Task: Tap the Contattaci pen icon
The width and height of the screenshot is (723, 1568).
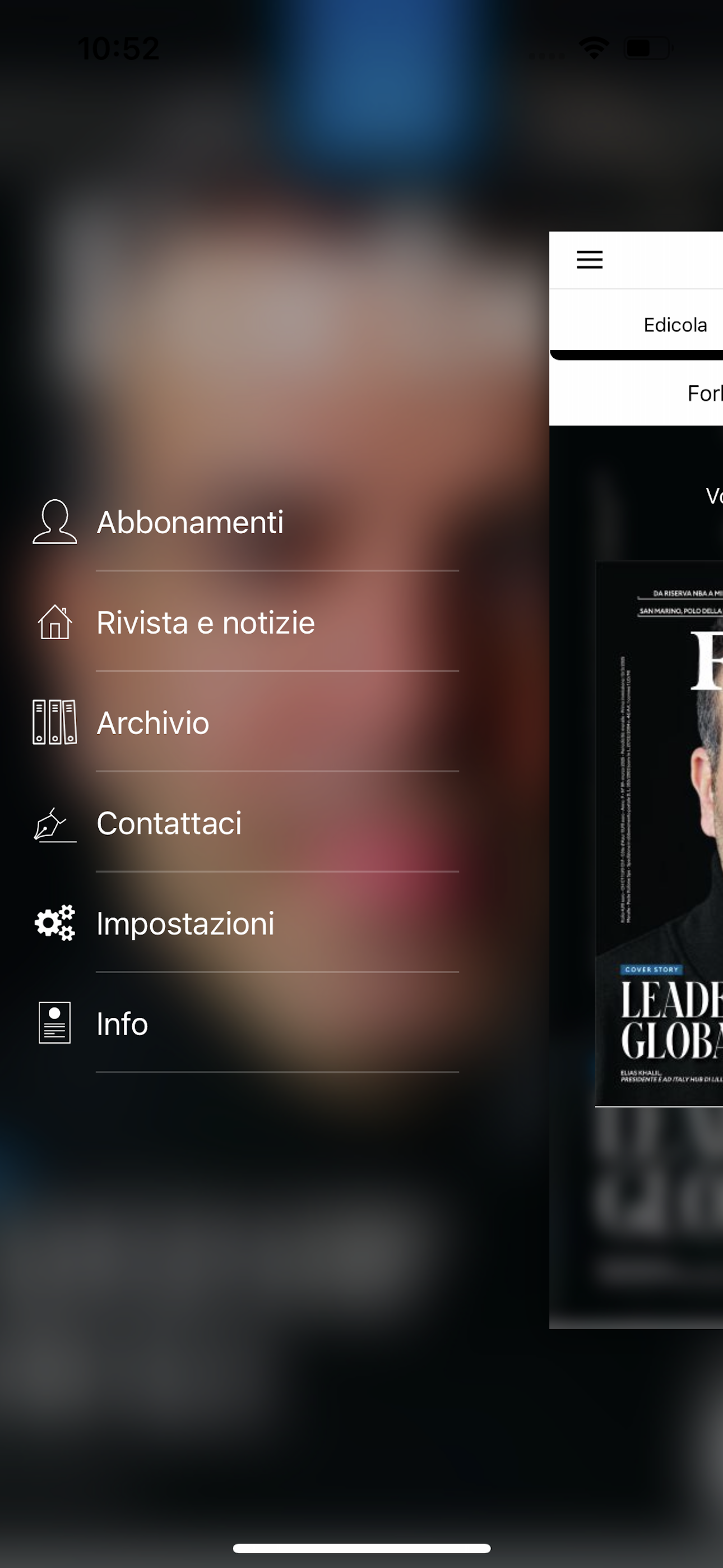Action: (55, 825)
